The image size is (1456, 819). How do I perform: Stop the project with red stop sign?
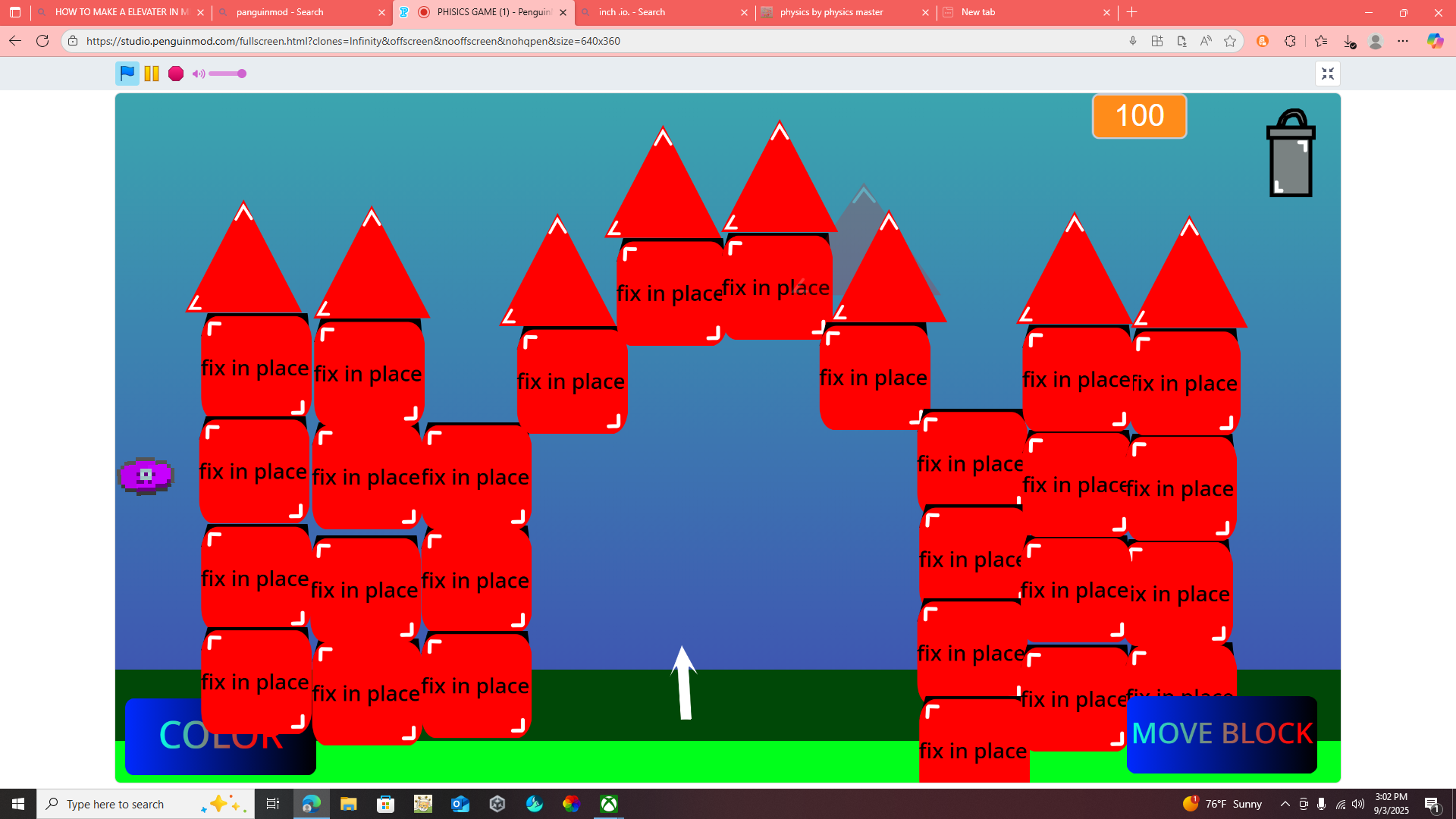[x=176, y=74]
